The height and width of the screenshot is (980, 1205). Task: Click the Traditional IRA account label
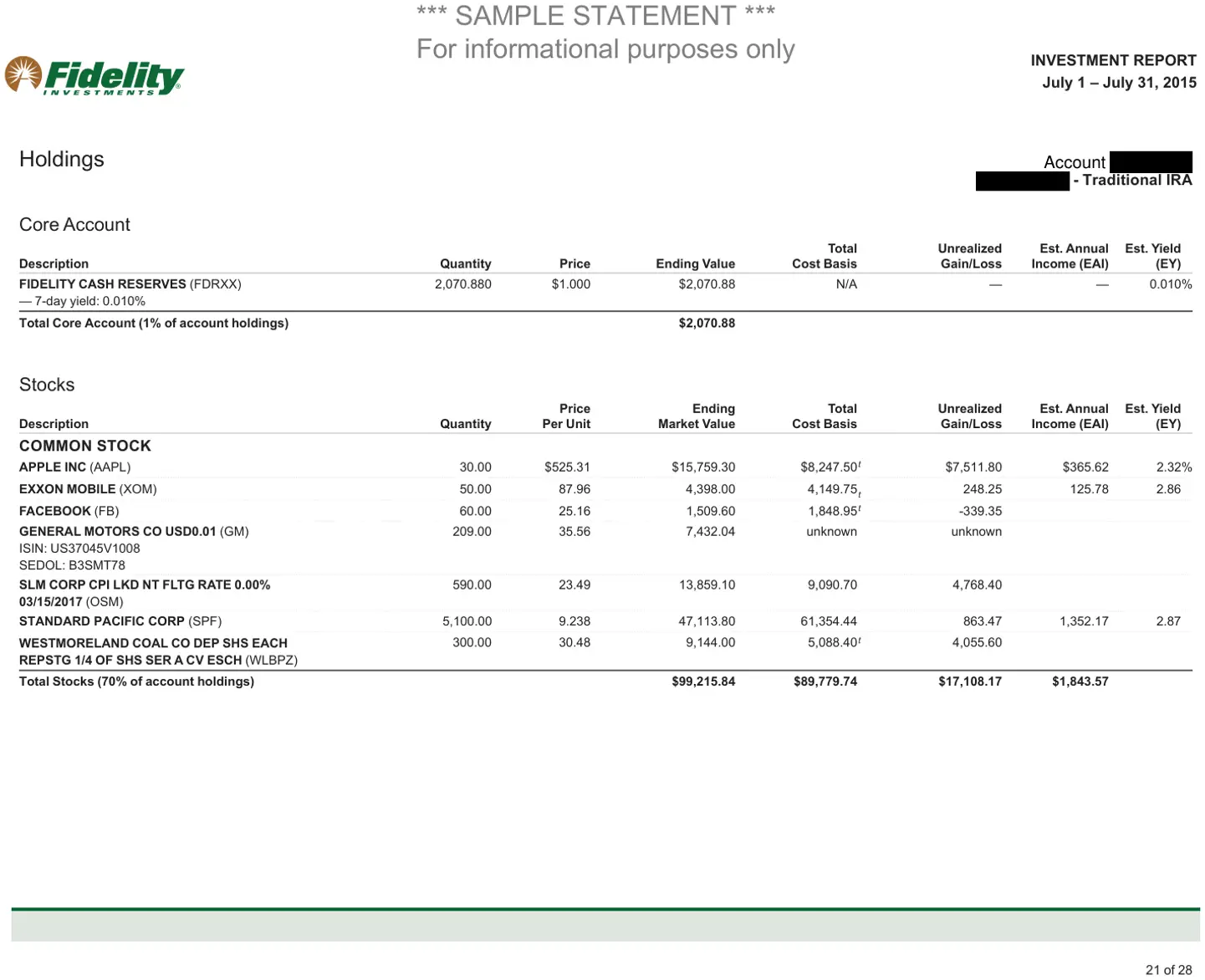[x=1133, y=180]
